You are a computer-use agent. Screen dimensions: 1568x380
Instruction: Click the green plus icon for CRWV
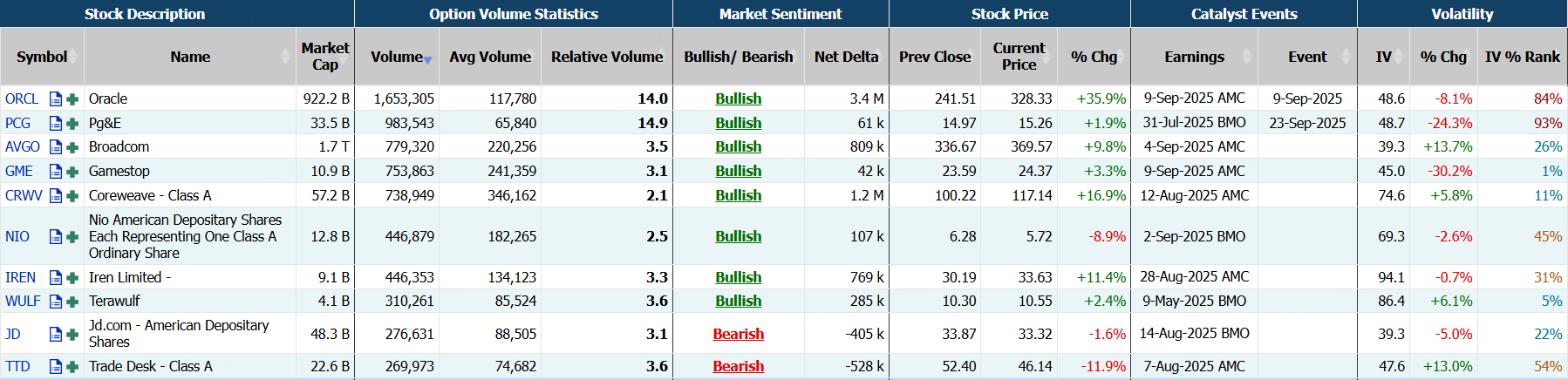coord(72,196)
